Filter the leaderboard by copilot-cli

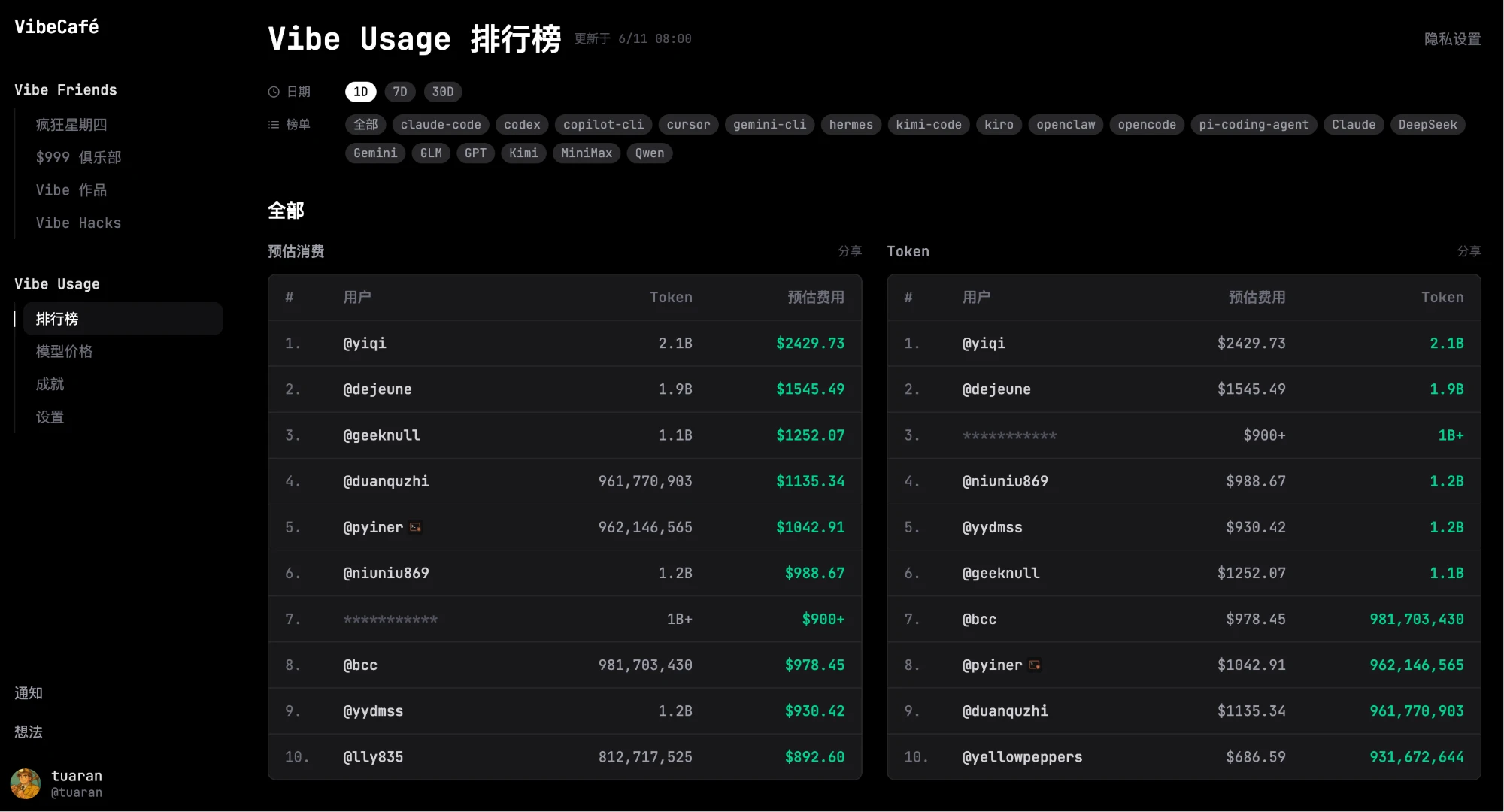pyautogui.click(x=603, y=125)
